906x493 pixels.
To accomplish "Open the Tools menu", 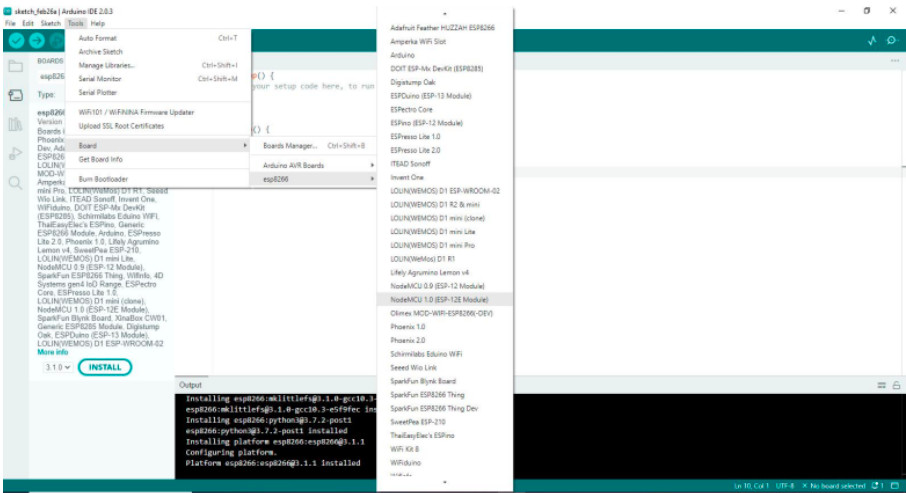I will coord(75,24).
